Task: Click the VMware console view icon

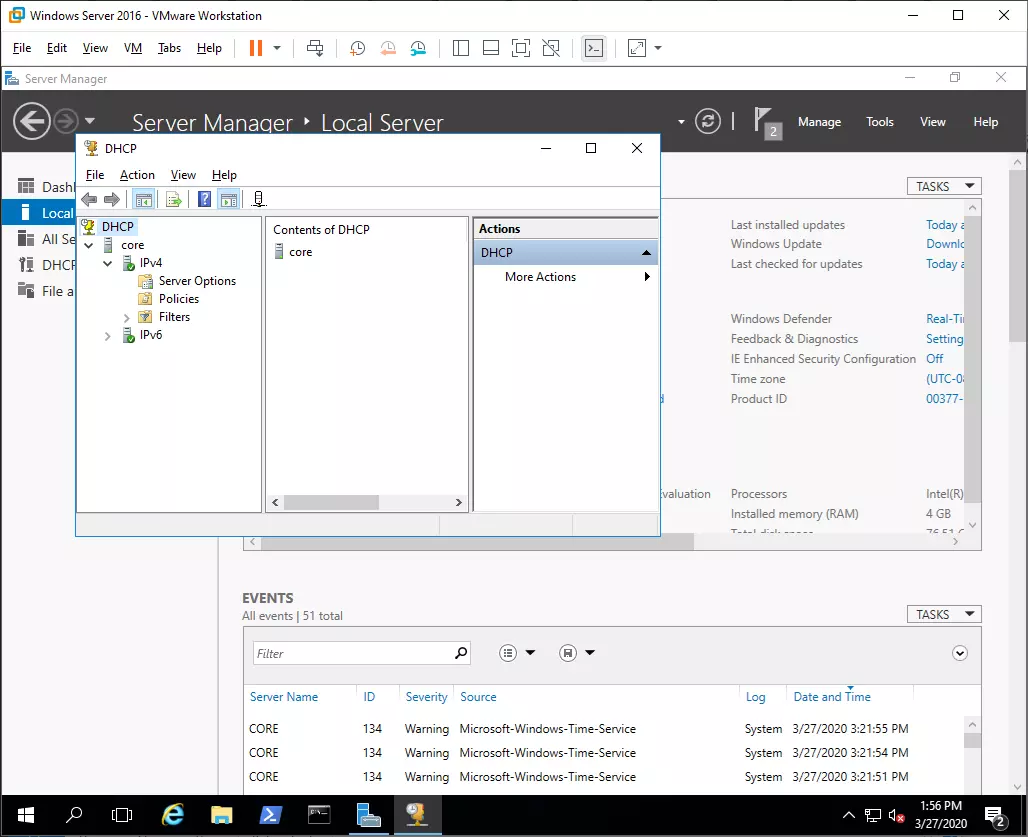Action: (x=594, y=48)
